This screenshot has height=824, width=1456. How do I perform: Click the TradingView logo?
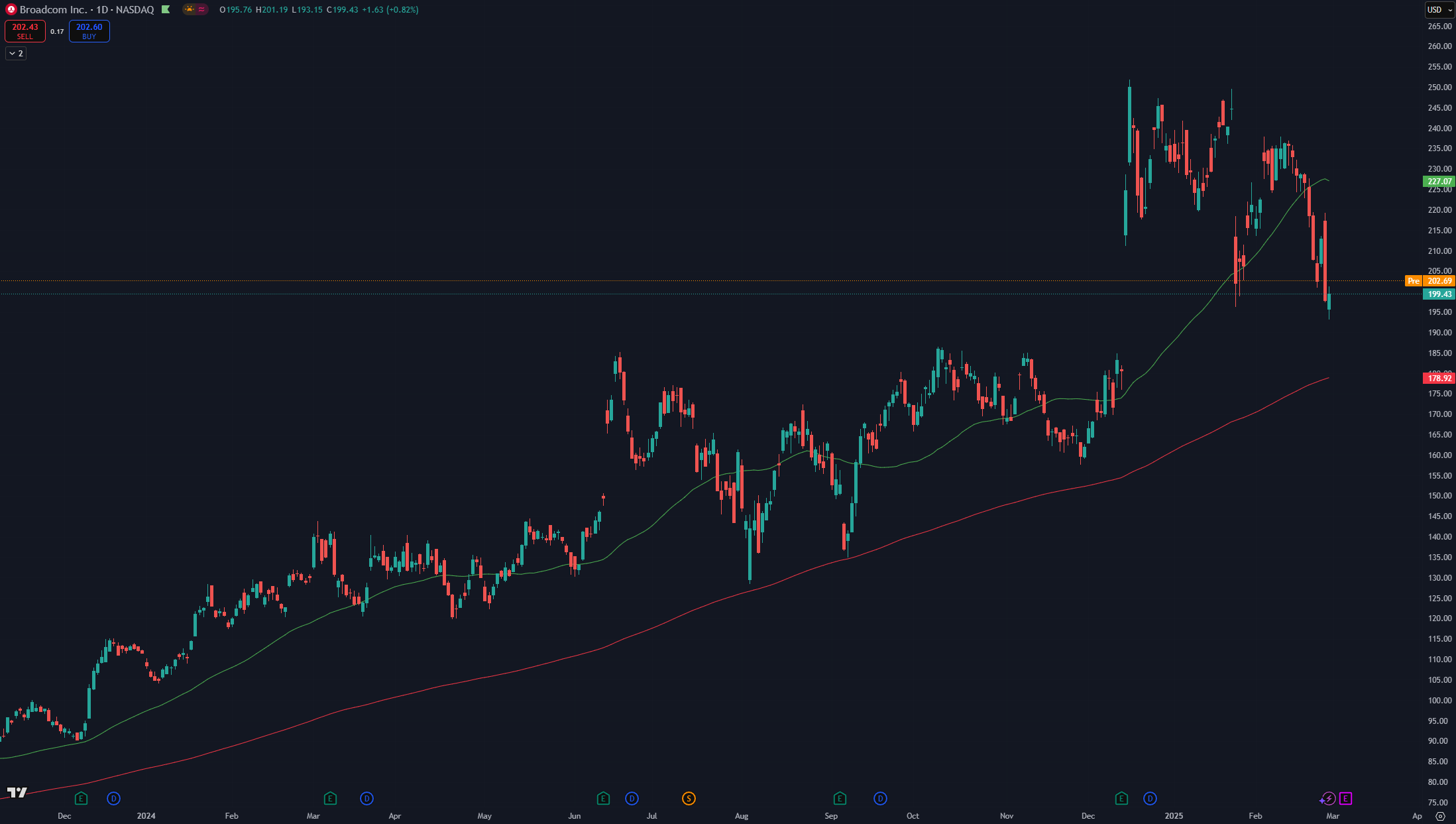click(x=17, y=792)
